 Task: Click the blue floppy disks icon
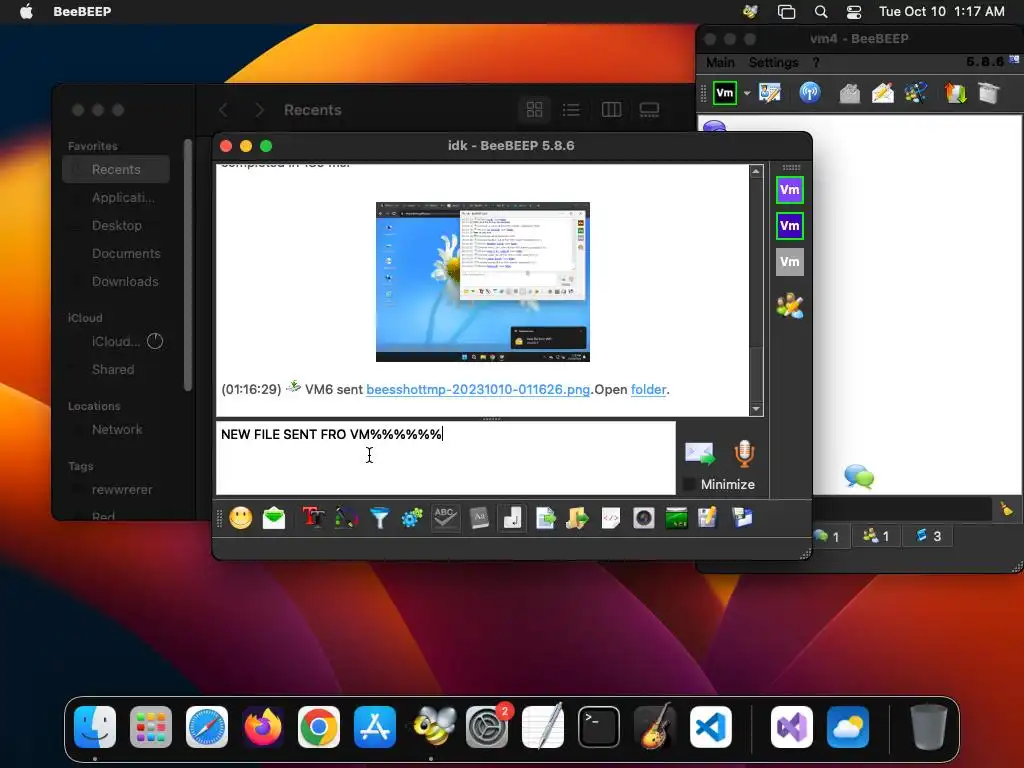coord(742,519)
